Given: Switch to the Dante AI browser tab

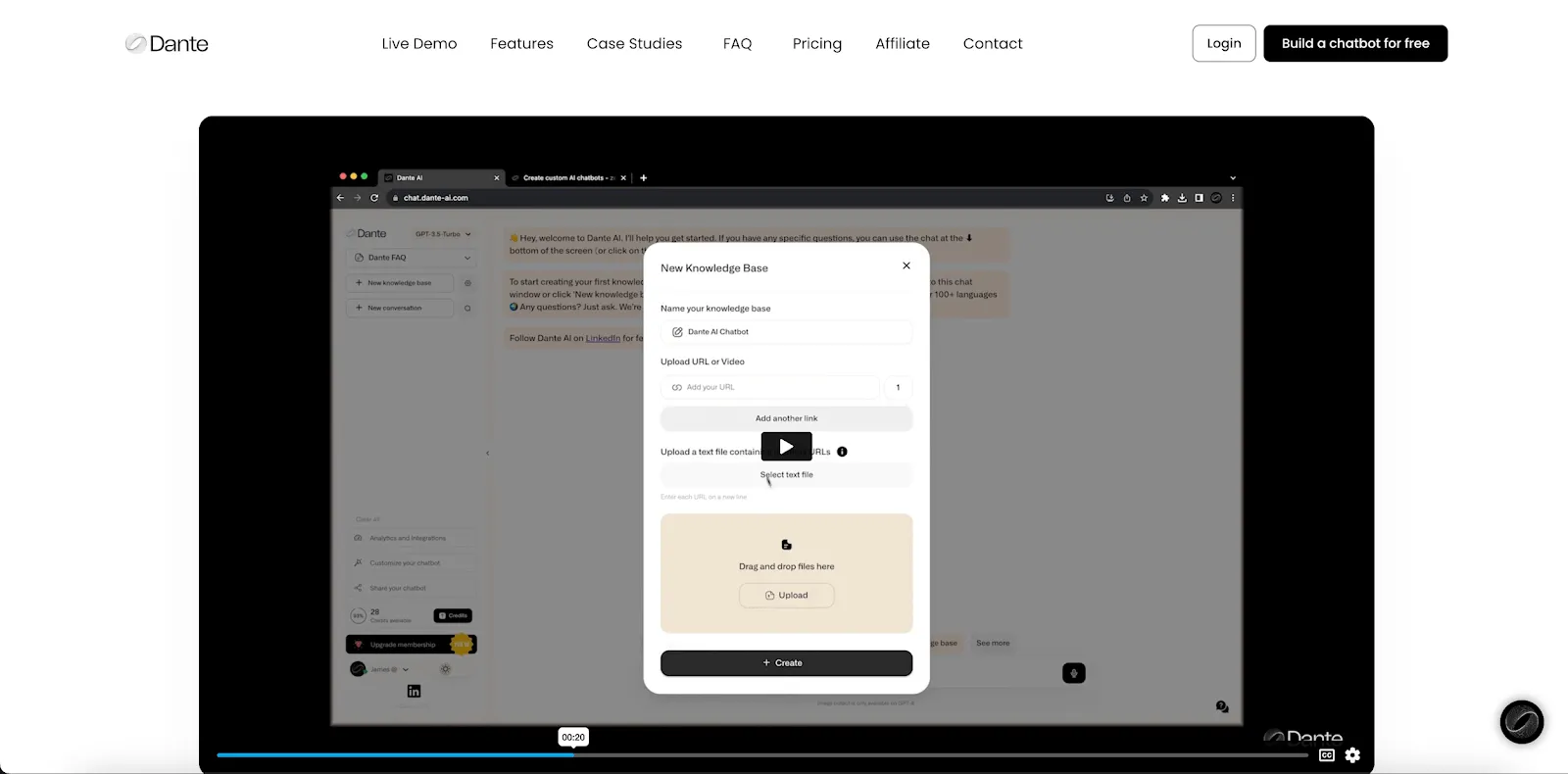Looking at the screenshot, I should tap(441, 177).
